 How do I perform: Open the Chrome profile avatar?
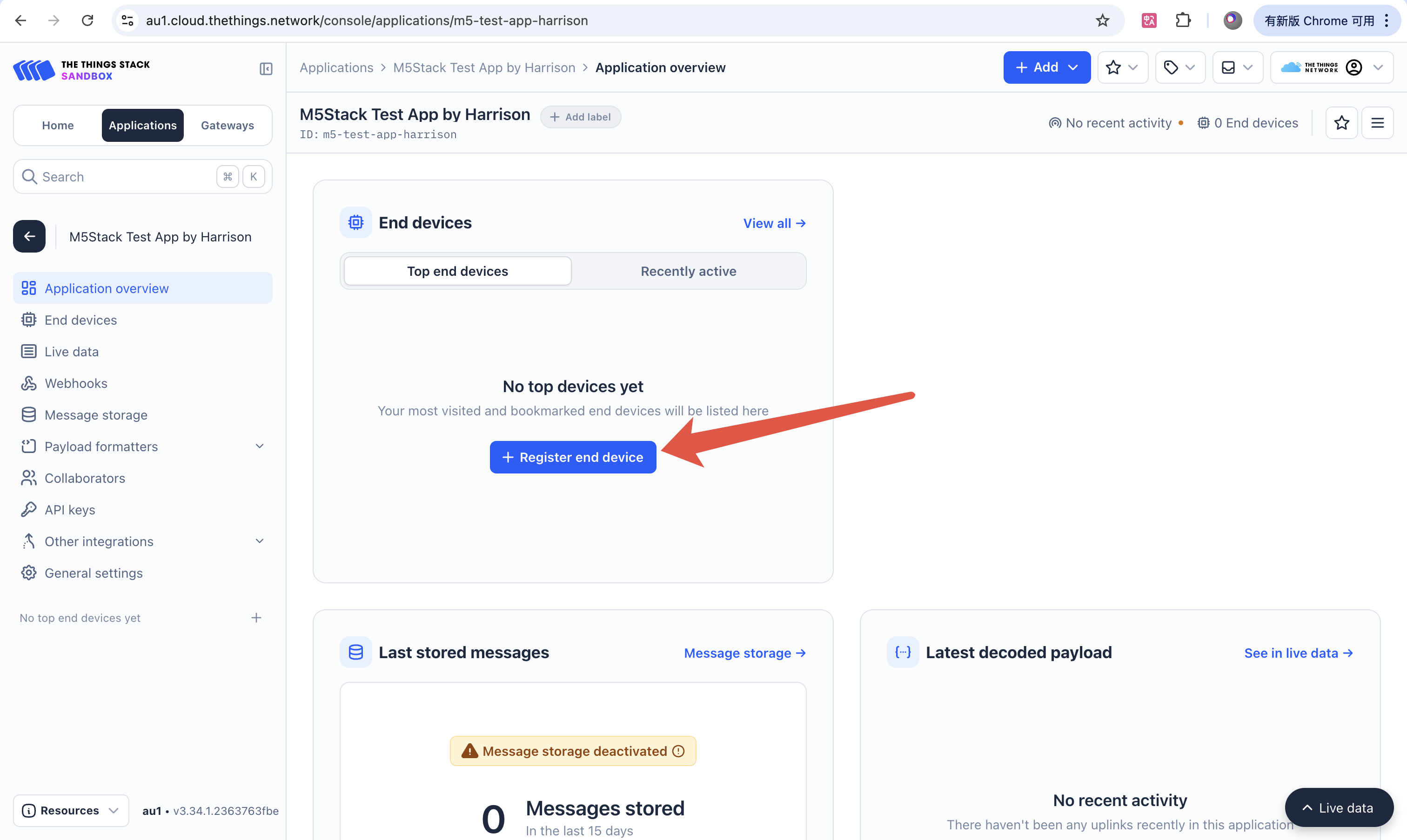(1232, 21)
